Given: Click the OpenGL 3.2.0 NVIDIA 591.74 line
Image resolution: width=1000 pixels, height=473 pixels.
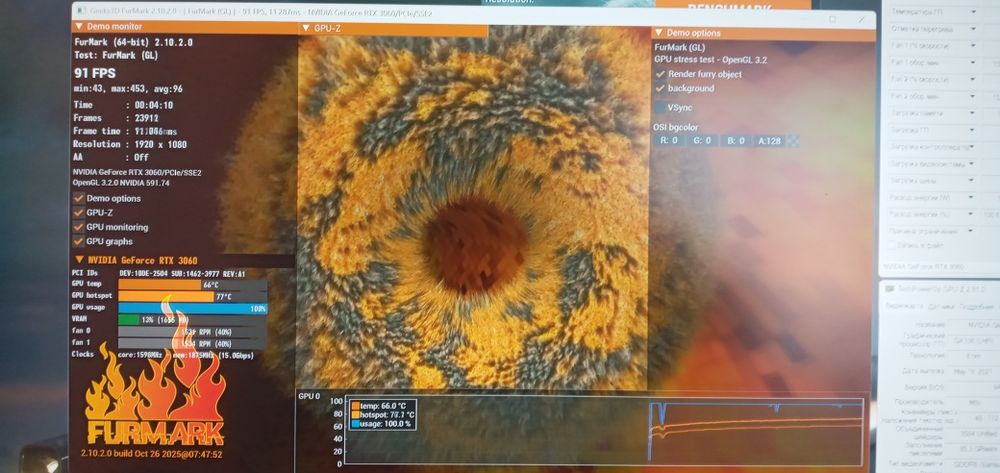Looking at the screenshot, I should click(x=121, y=183).
